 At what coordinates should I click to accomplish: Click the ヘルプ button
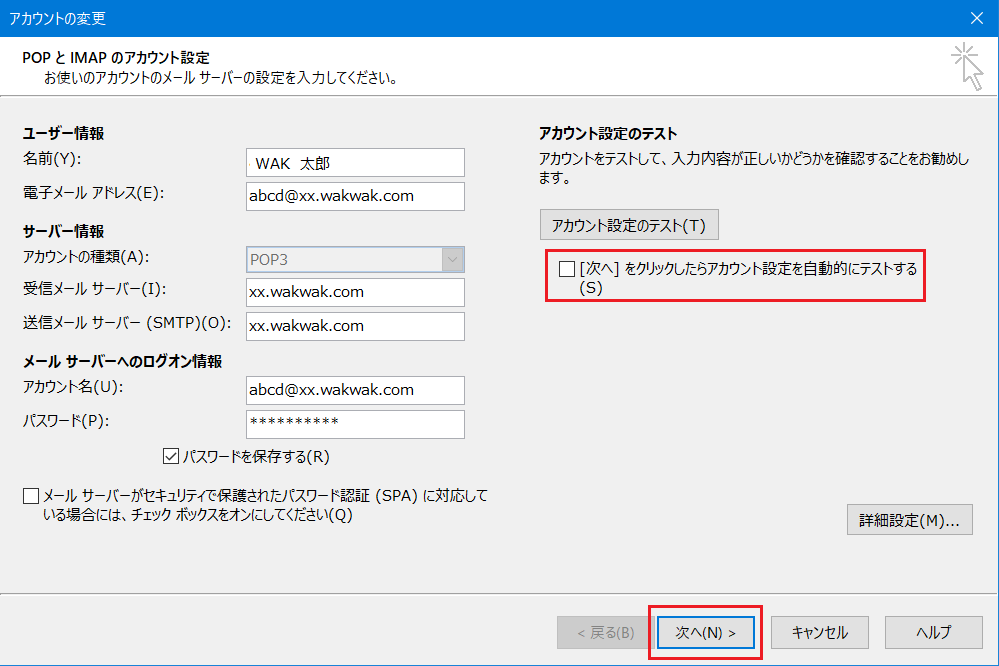point(933,632)
